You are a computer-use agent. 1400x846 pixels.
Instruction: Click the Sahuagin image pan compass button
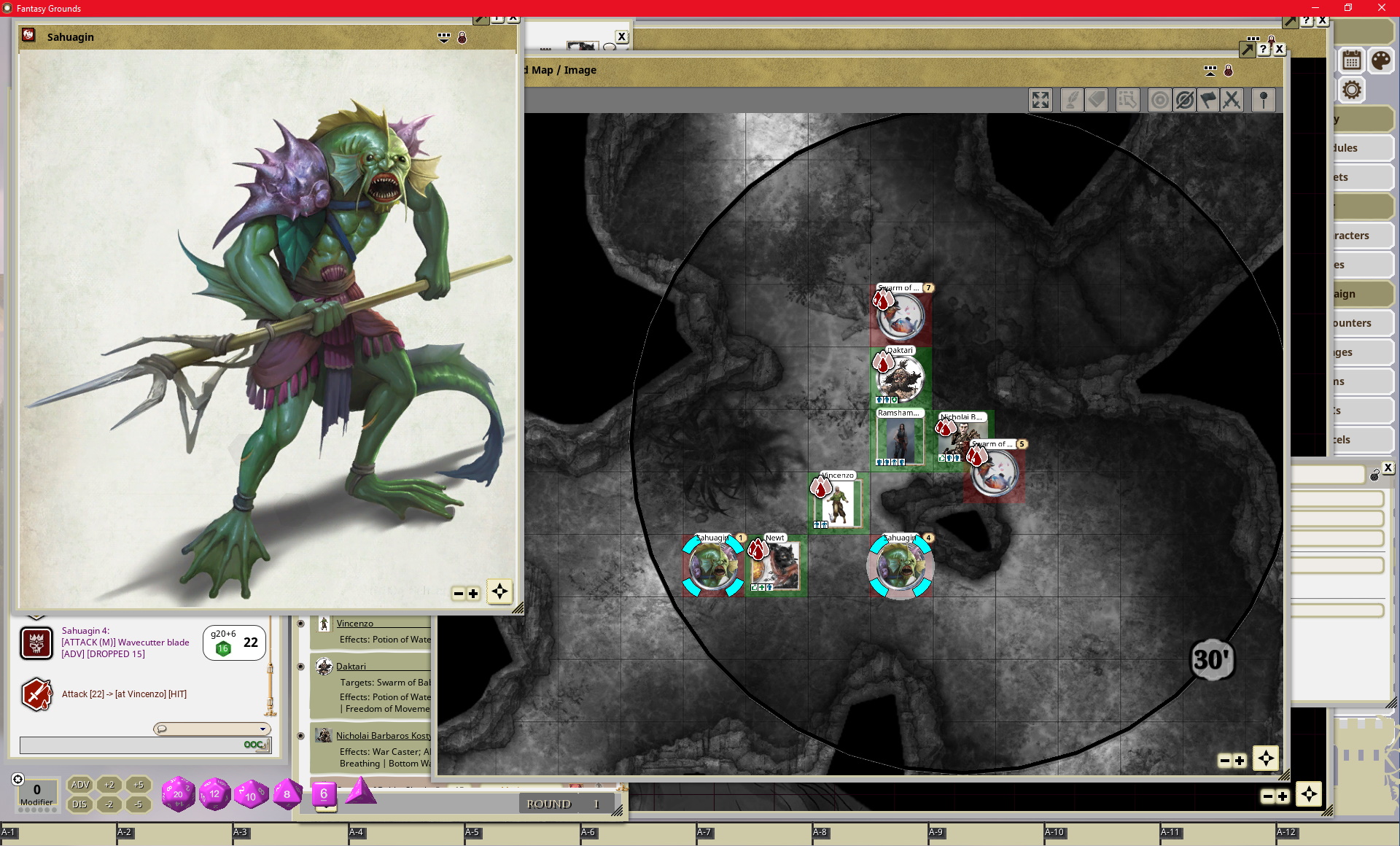pyautogui.click(x=499, y=591)
